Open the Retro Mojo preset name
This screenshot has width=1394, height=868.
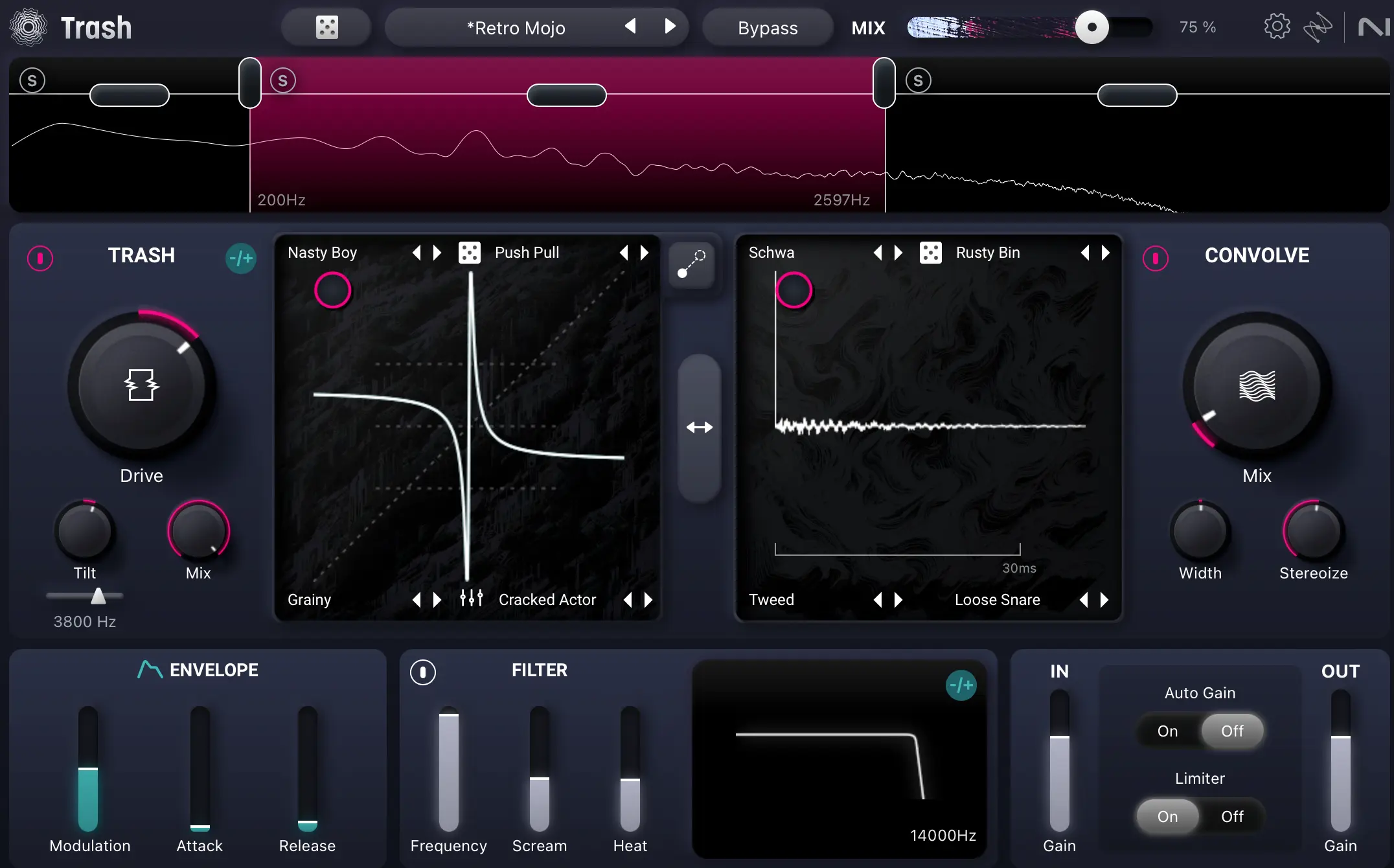tap(516, 28)
